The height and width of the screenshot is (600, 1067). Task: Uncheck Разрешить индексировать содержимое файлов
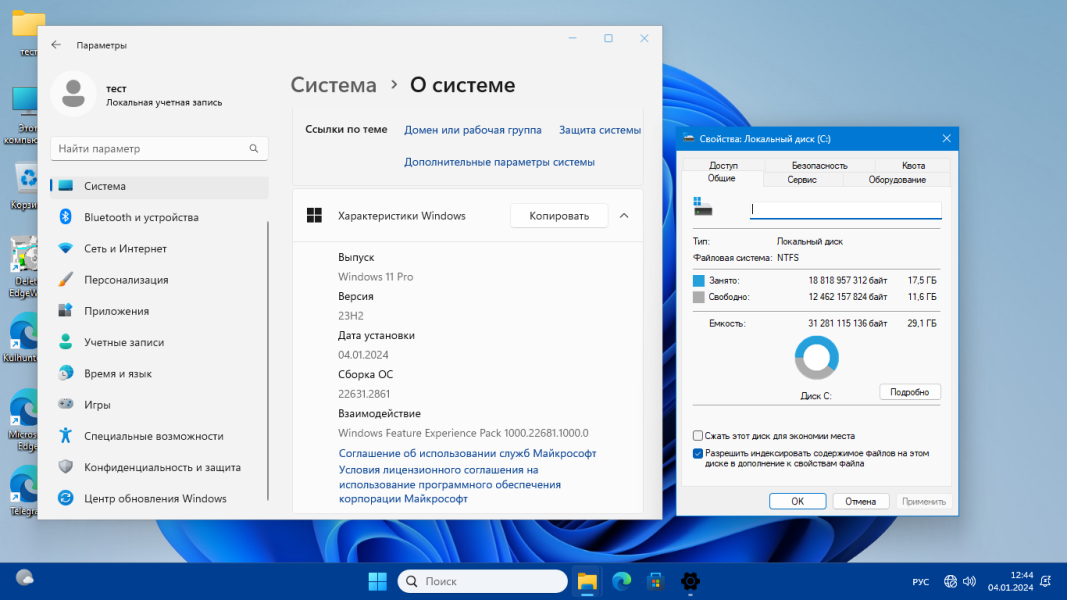(697, 453)
